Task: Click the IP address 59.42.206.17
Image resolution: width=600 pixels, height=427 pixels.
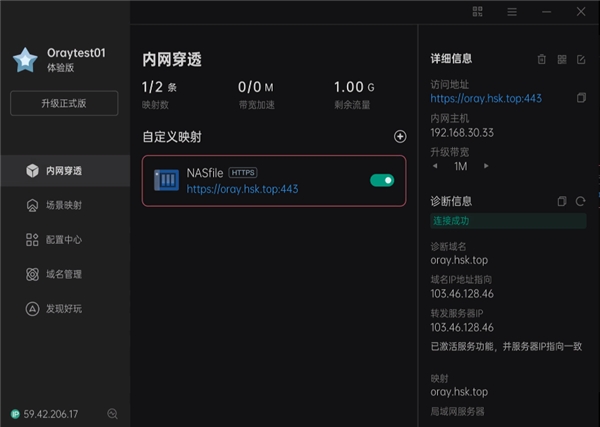Action: click(51, 414)
